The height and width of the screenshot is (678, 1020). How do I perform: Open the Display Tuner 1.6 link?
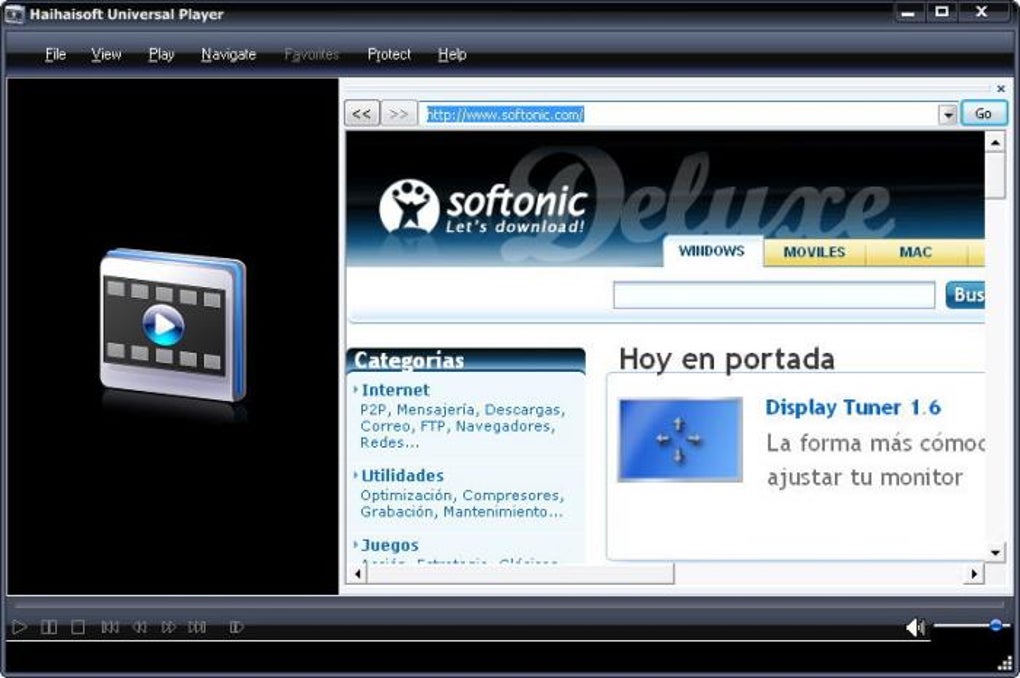point(853,408)
